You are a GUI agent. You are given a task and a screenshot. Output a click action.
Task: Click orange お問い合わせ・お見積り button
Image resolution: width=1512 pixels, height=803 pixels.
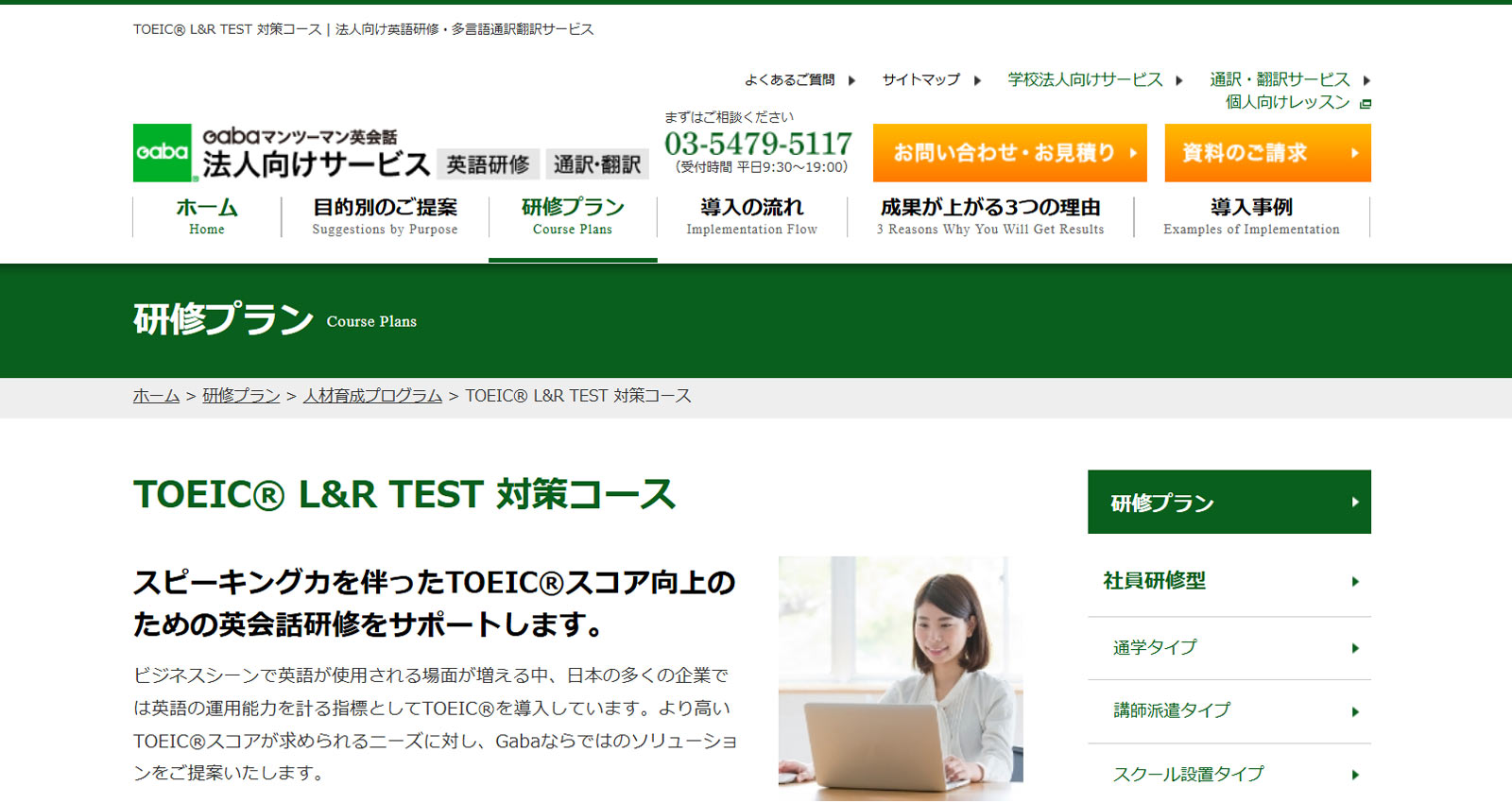pyautogui.click(x=1009, y=152)
